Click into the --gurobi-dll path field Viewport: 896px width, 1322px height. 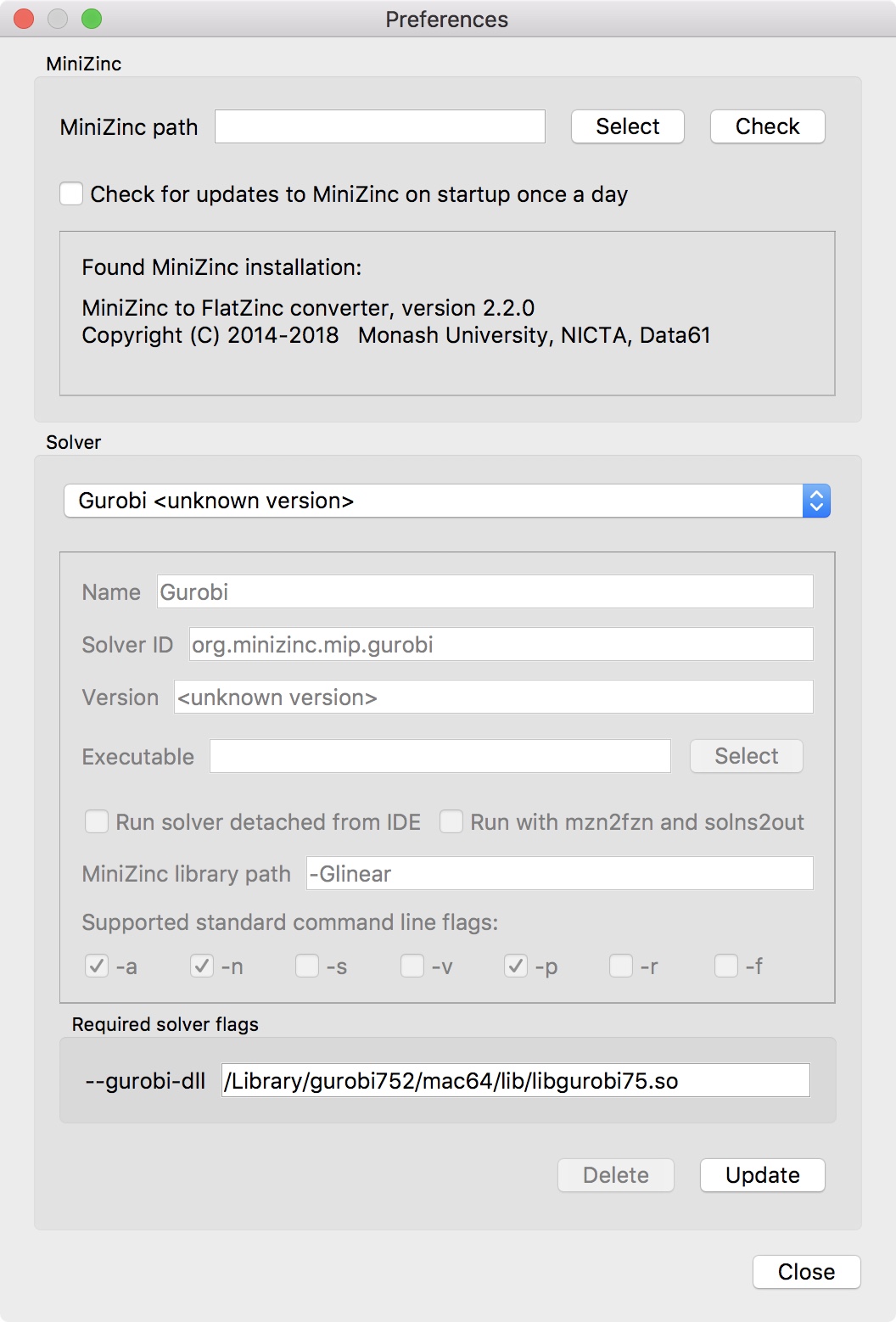(514, 1080)
